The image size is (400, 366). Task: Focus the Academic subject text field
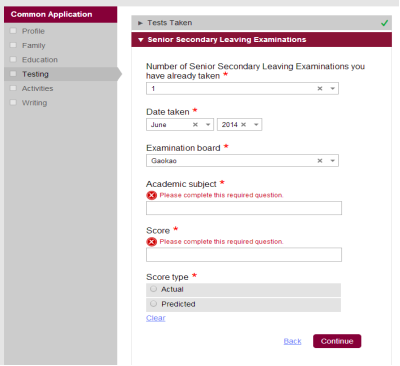point(244,208)
